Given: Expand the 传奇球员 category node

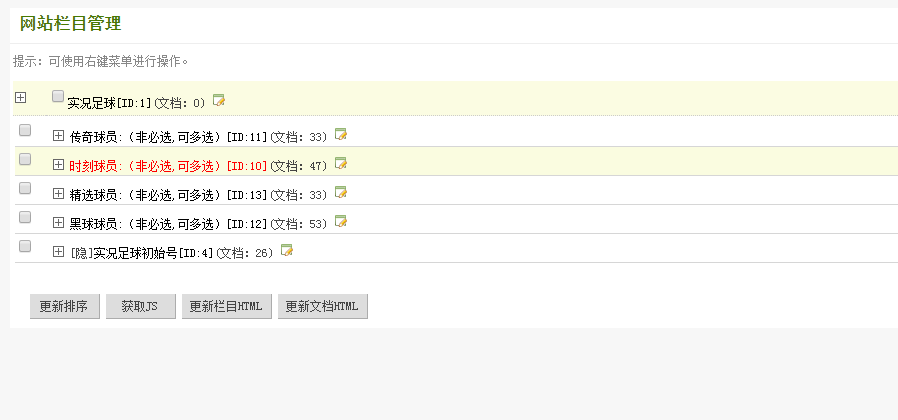Looking at the screenshot, I should pyautogui.click(x=58, y=135).
